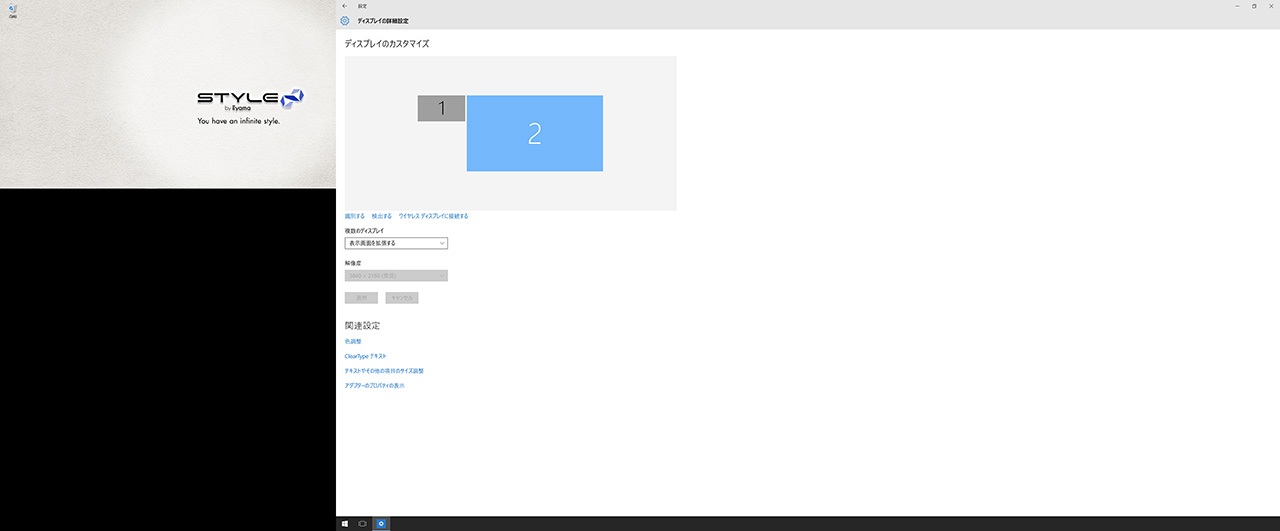Select display 1 in the arrangement
Viewport: 1280px width, 531px height.
(441, 108)
